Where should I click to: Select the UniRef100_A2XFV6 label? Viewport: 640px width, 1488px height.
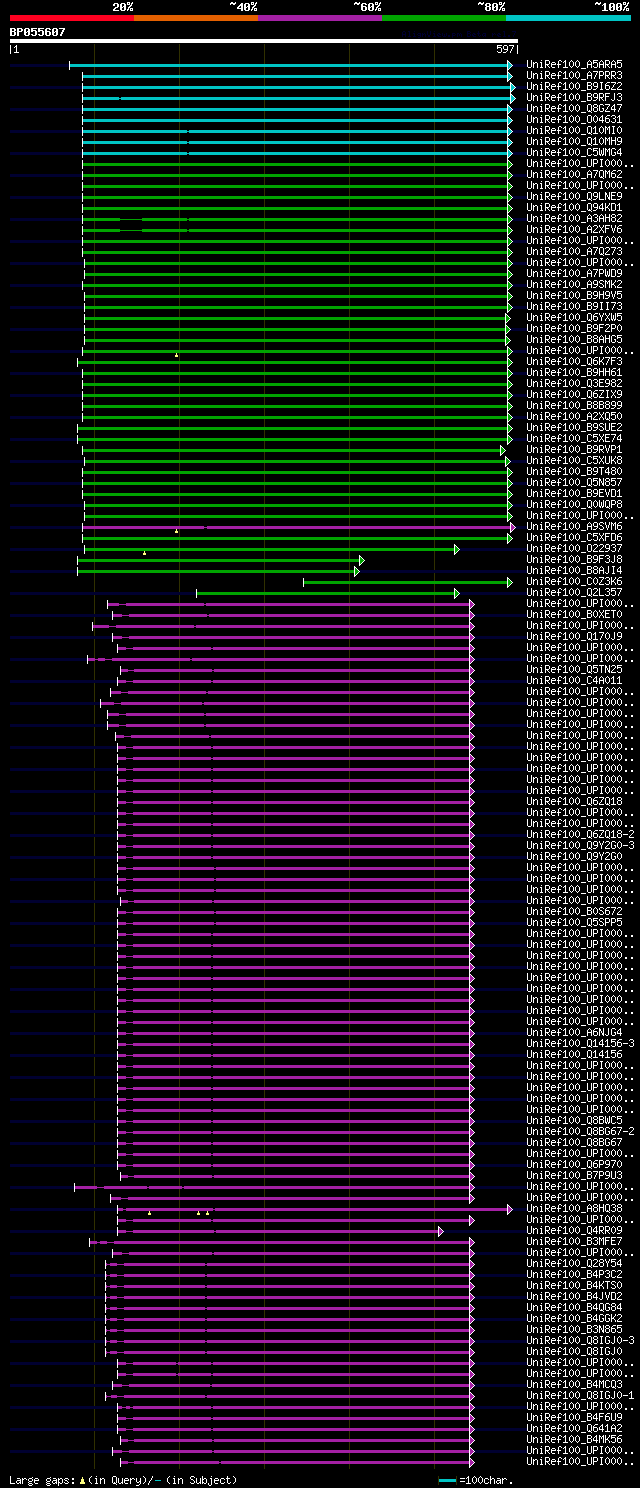[574, 229]
